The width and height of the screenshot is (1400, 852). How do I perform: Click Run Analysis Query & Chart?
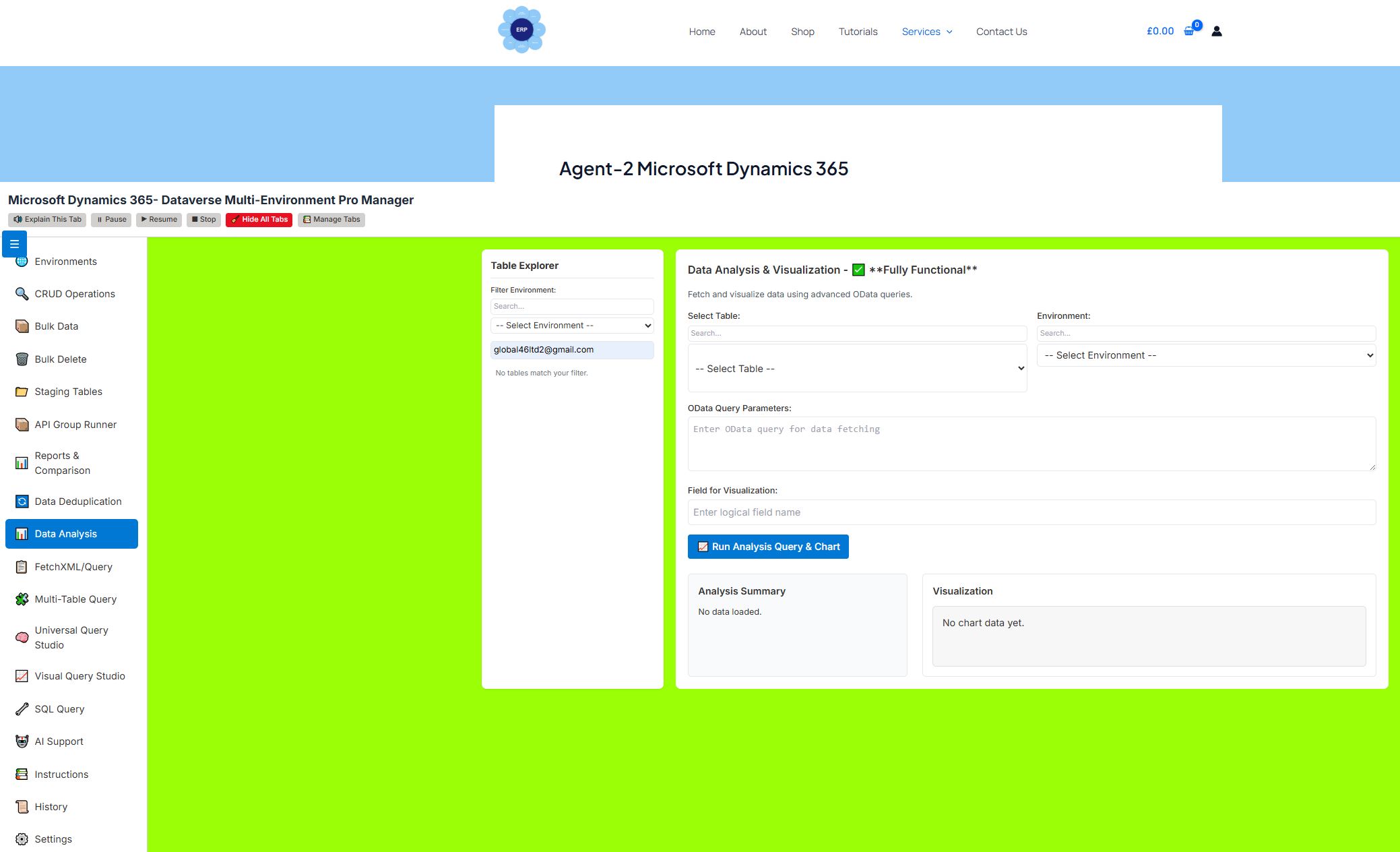tap(768, 547)
